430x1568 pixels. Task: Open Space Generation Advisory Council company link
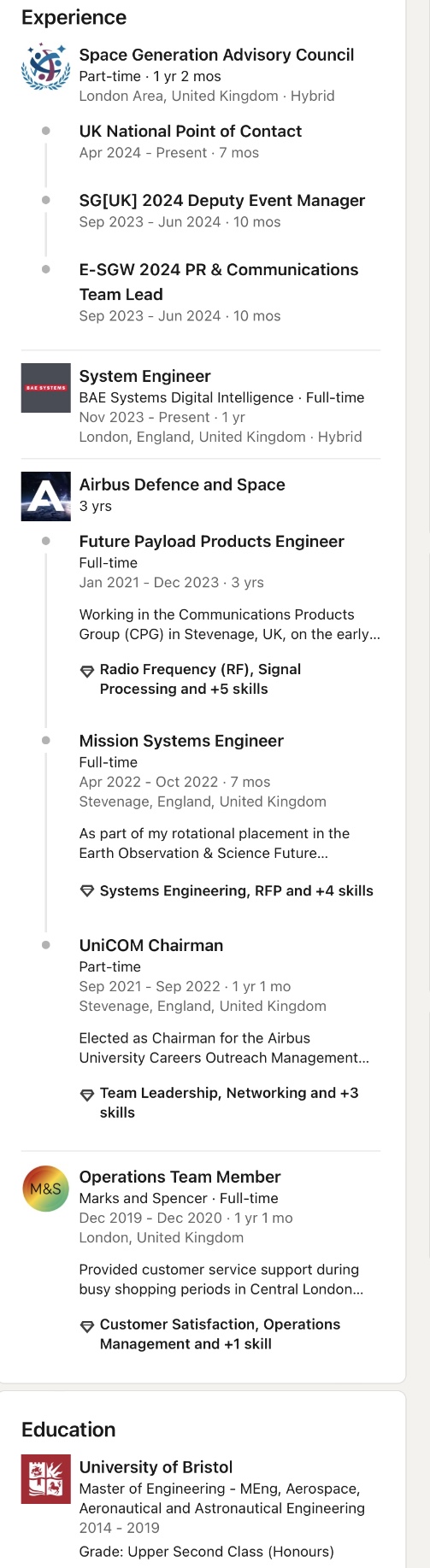pyautogui.click(x=216, y=55)
